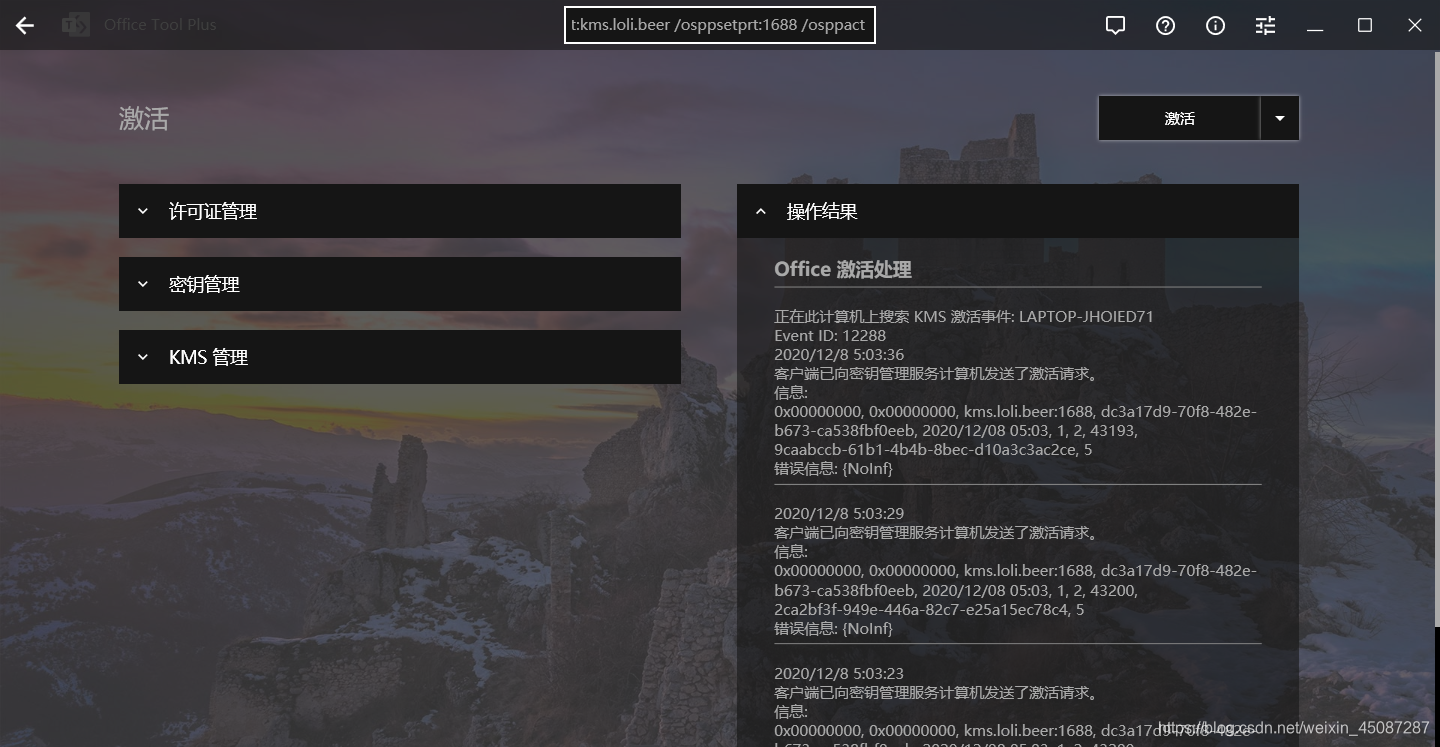Expand the 密钥管理 section

click(400, 284)
